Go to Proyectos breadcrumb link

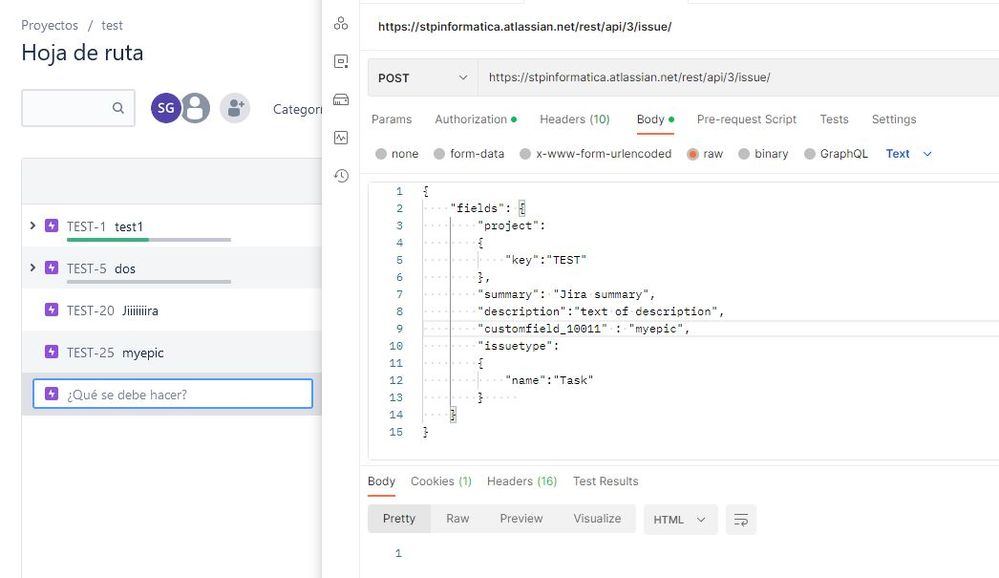point(50,25)
